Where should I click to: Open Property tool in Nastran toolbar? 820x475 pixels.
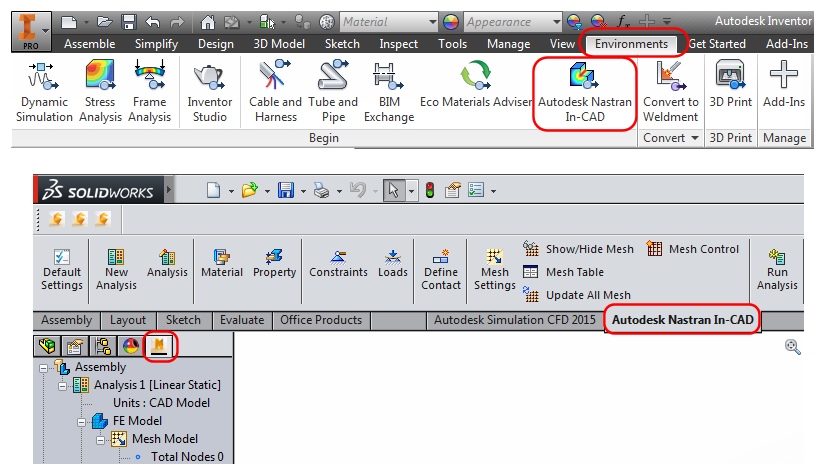(x=274, y=264)
